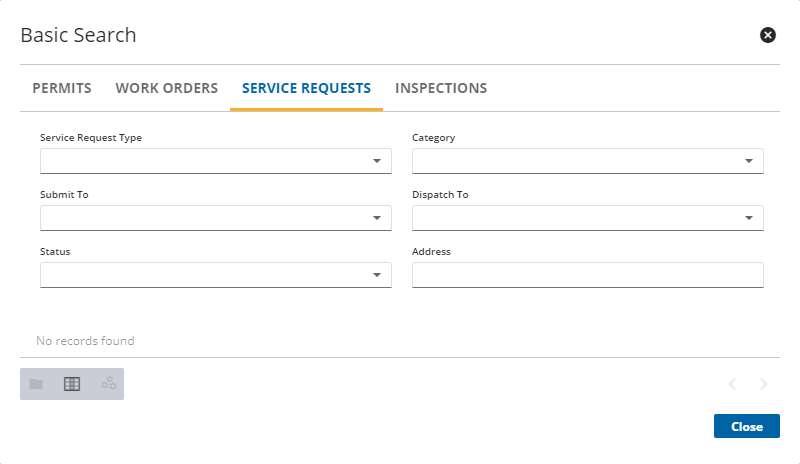Click the table grid view icon

72,384
